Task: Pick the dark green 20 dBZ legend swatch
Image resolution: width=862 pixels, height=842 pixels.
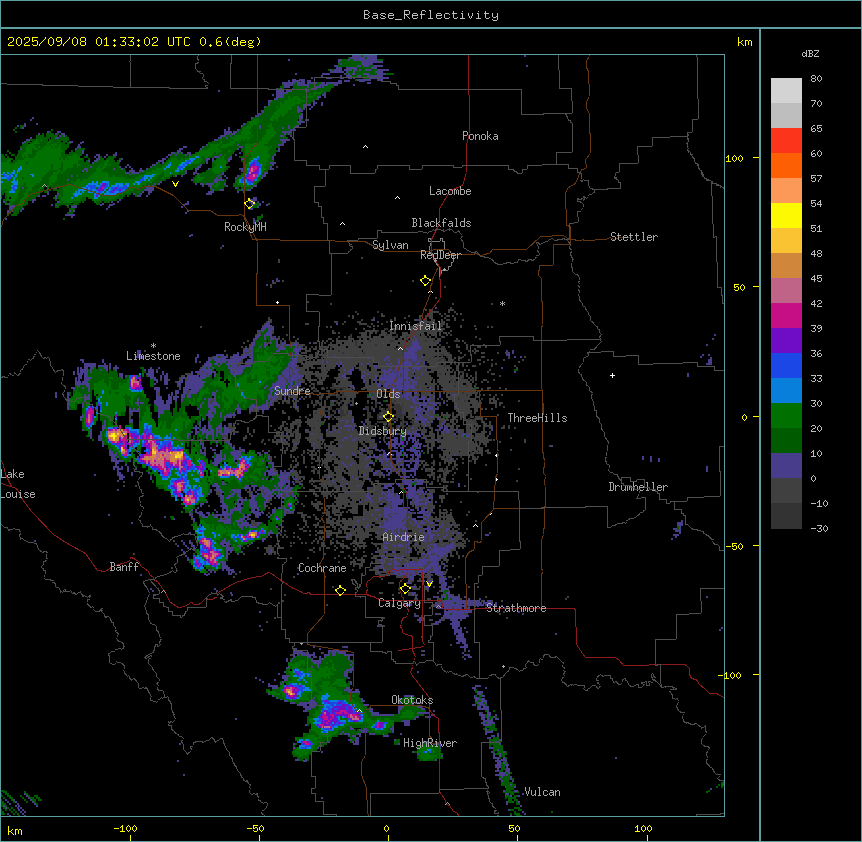Action: coord(786,441)
